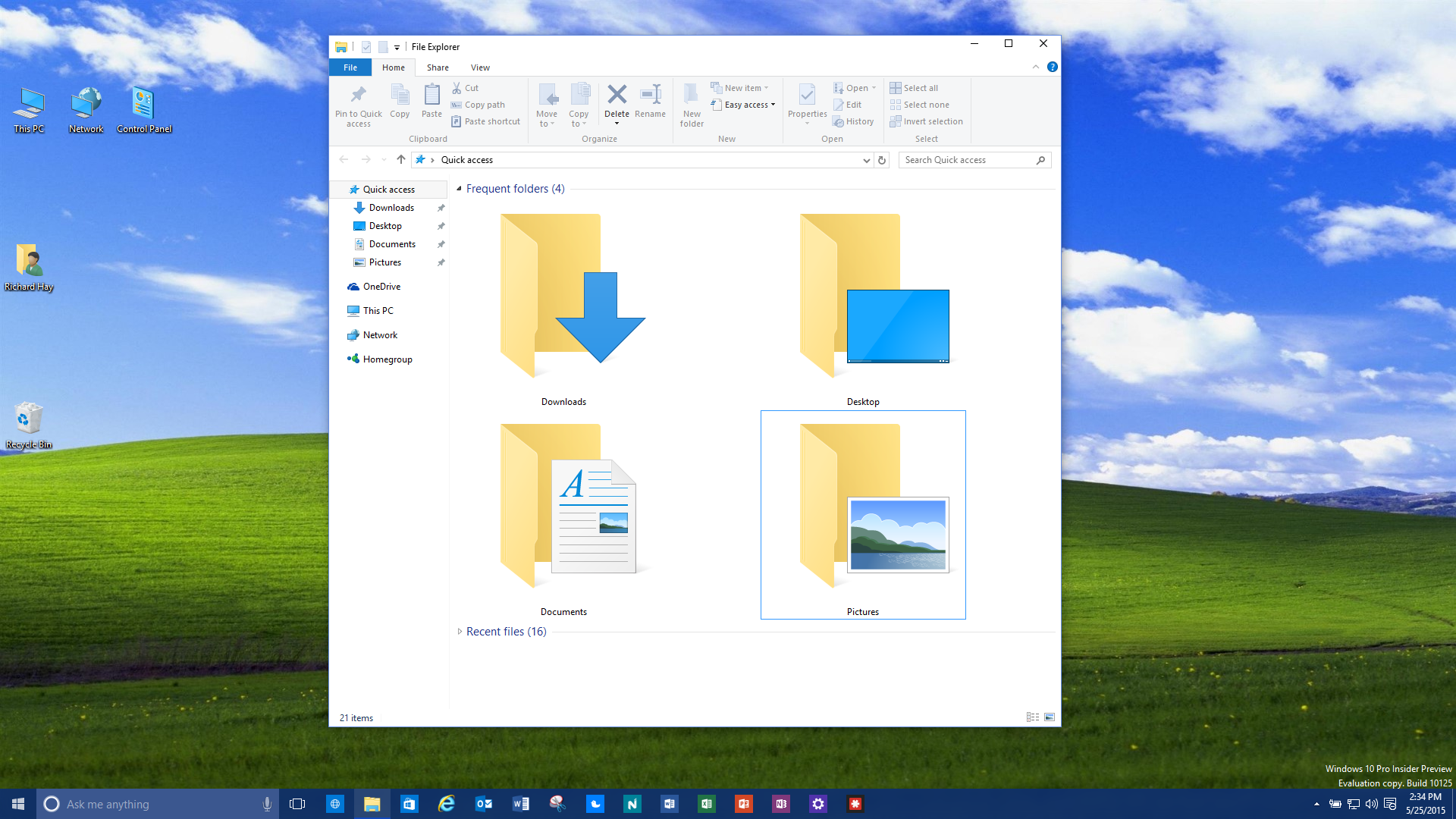Select all items using the ribbon

coord(914,87)
